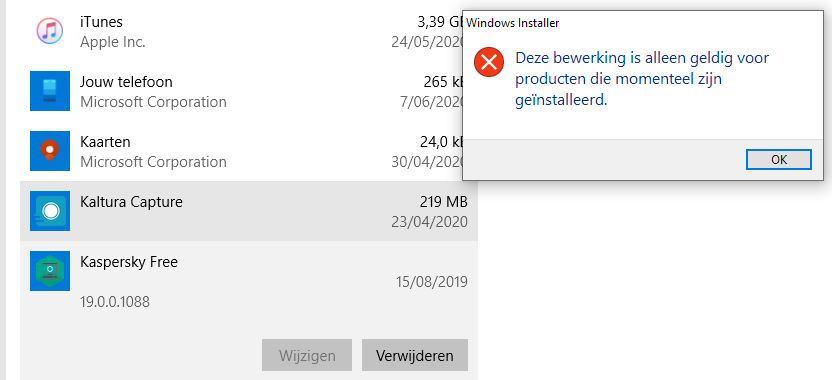This screenshot has width=832, height=380.
Task: Click the iTunes app icon
Action: tap(50, 31)
